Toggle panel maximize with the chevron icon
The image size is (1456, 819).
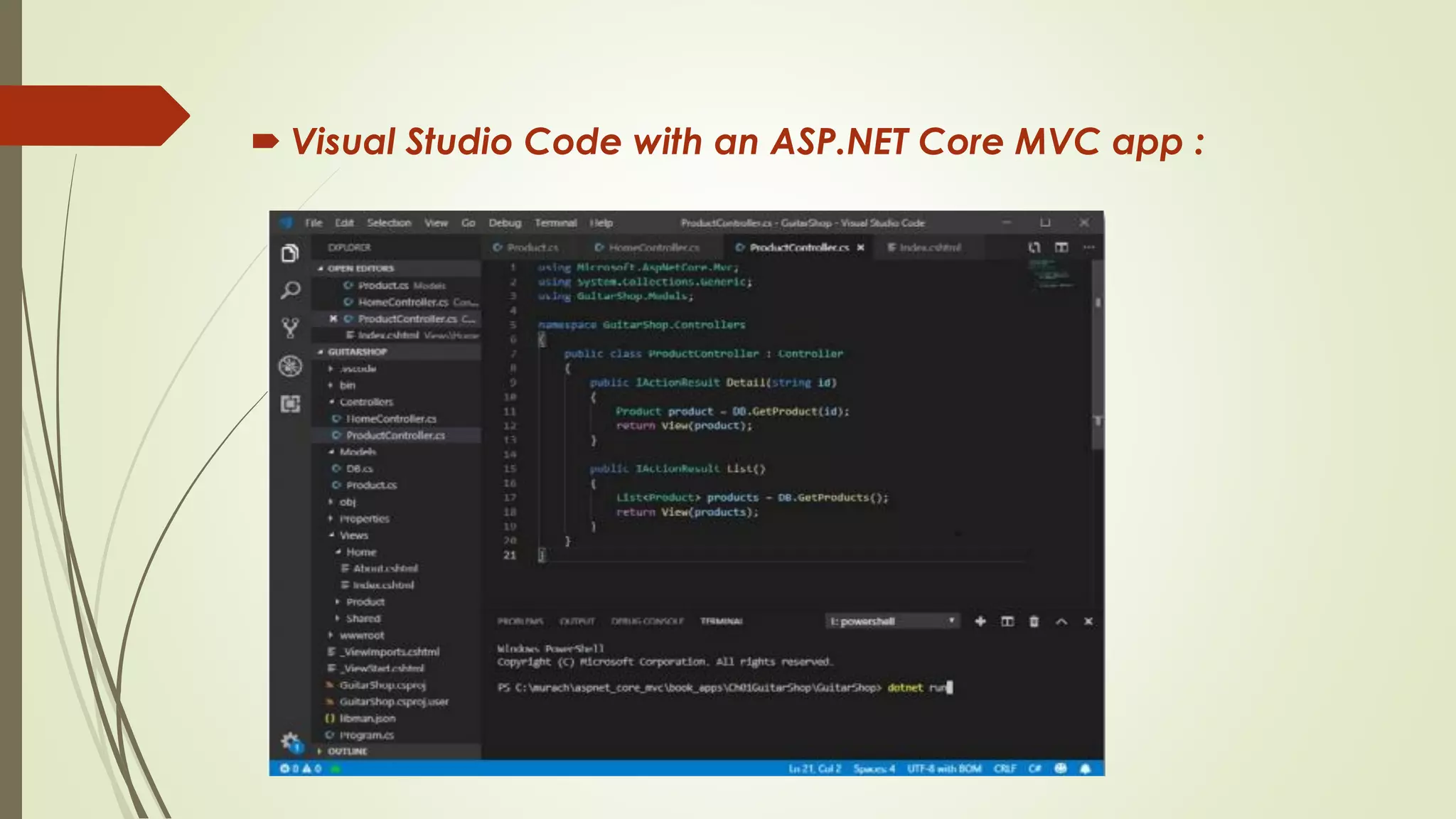(x=1061, y=621)
